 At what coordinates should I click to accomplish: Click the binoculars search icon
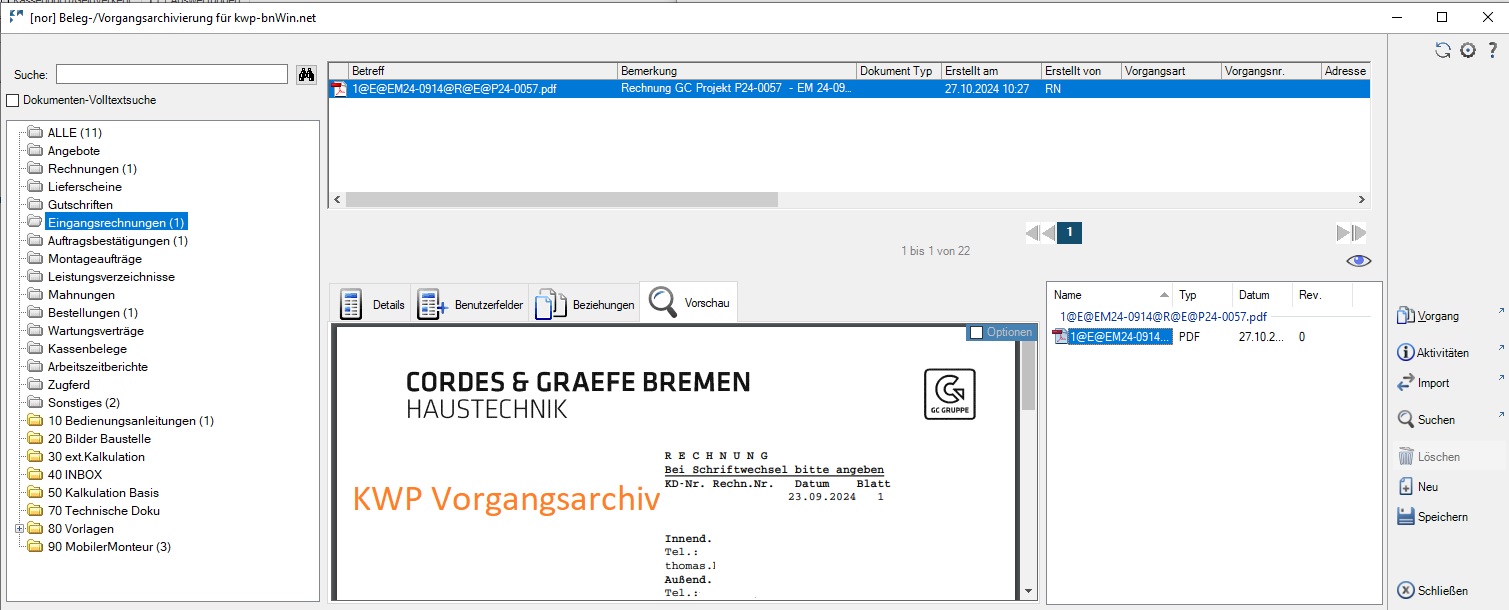(x=307, y=74)
